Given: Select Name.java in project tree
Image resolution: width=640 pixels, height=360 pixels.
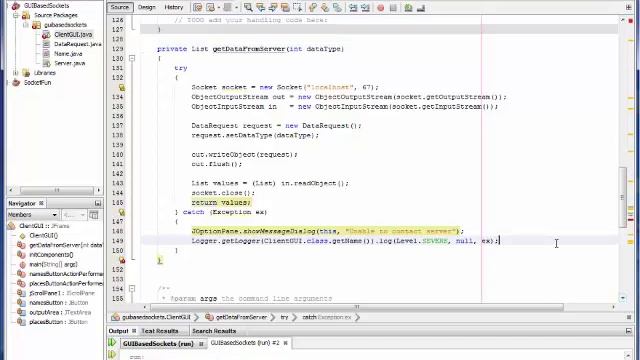Looking at the screenshot, I should tap(68, 54).
